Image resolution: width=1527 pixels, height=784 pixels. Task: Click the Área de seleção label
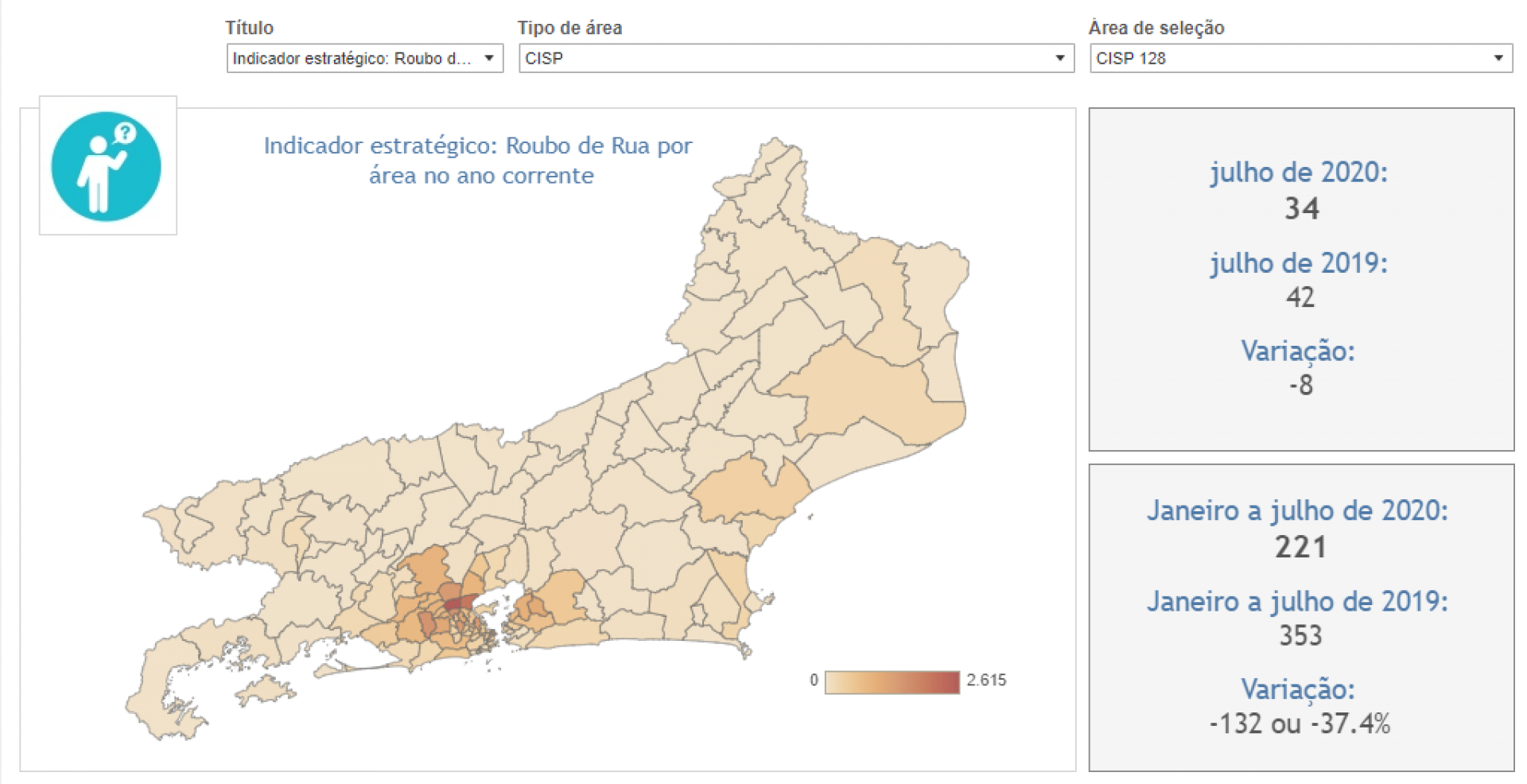tap(1156, 28)
